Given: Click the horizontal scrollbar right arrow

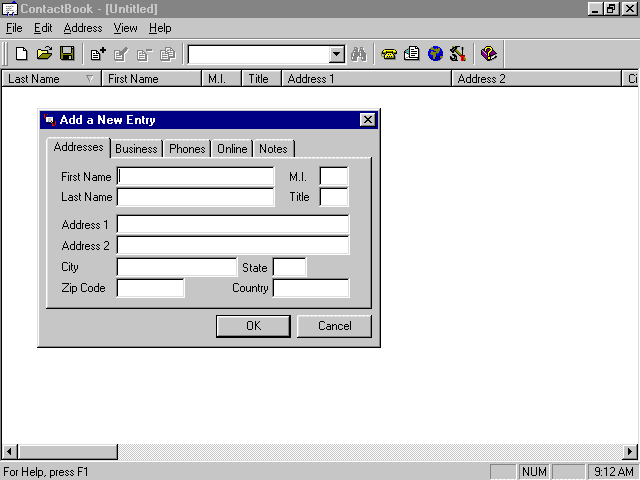Looking at the screenshot, I should tap(630, 452).
